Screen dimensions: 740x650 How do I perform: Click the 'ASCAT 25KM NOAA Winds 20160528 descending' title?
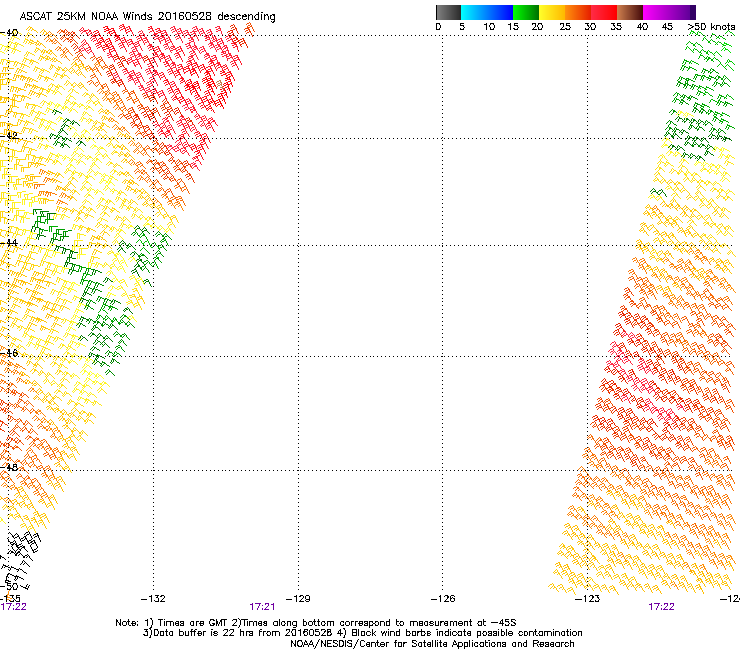(x=147, y=17)
